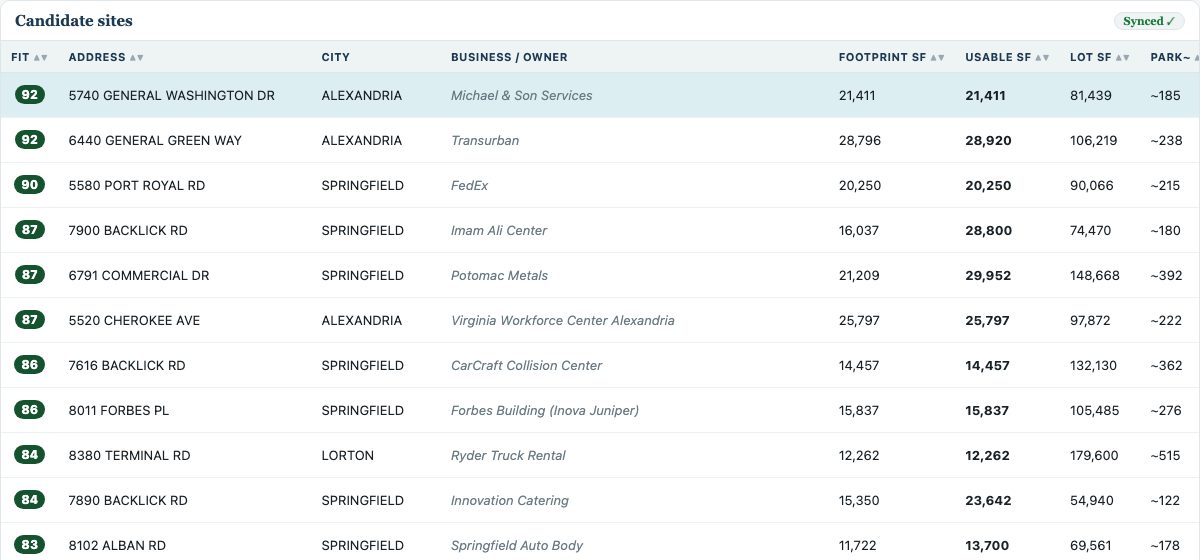The image size is (1200, 560).
Task: Click lot SF value 148,668
Action: click(1095, 276)
